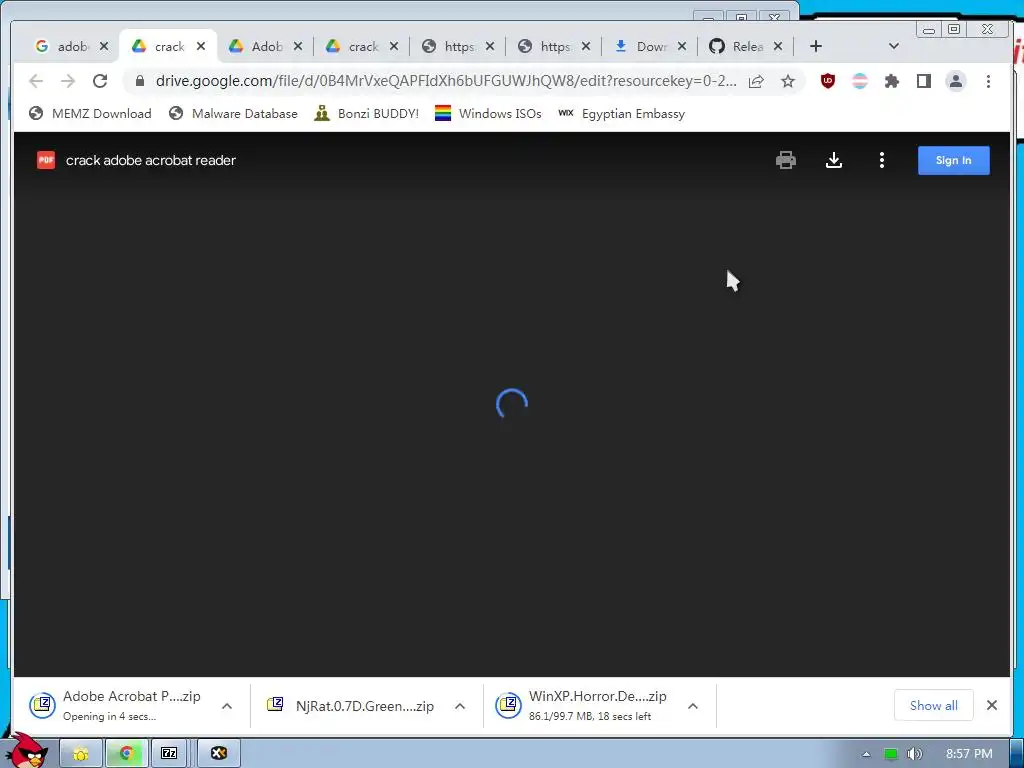Open the 7-Zip taskbar icon
1024x768 pixels.
[169, 754]
